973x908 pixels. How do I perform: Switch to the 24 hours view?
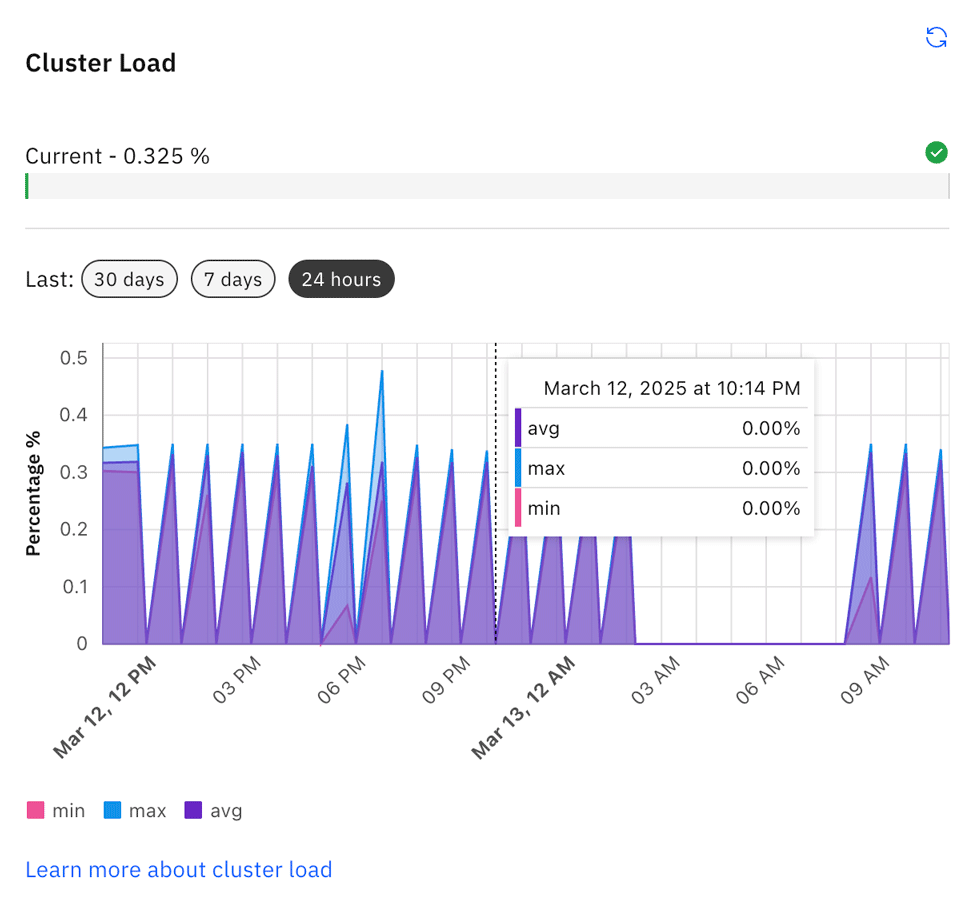pyautogui.click(x=341, y=279)
